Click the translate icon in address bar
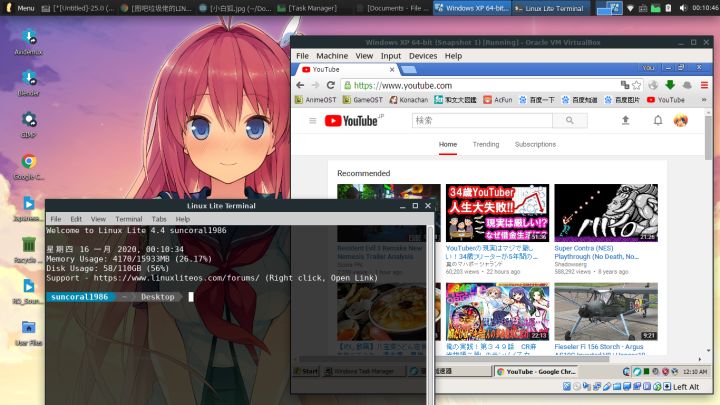The height and width of the screenshot is (405, 720). 624,85
